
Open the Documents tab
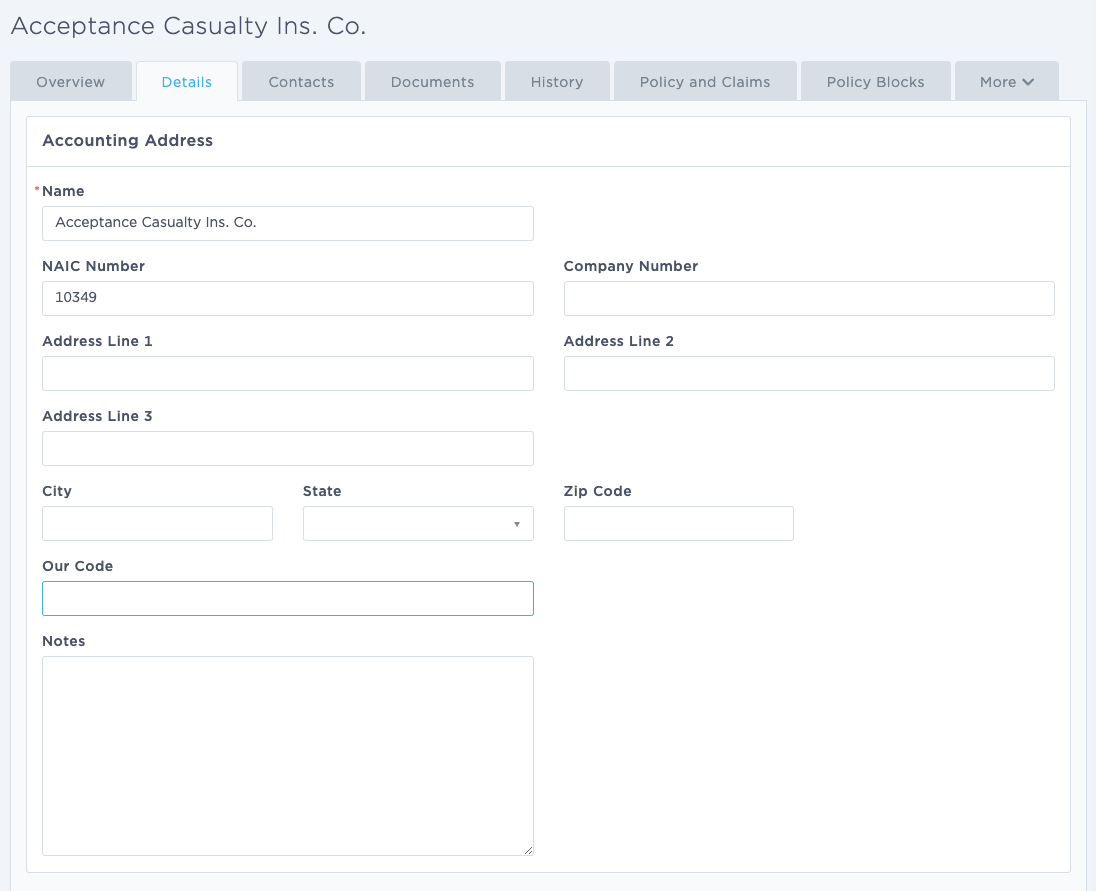[x=433, y=82]
